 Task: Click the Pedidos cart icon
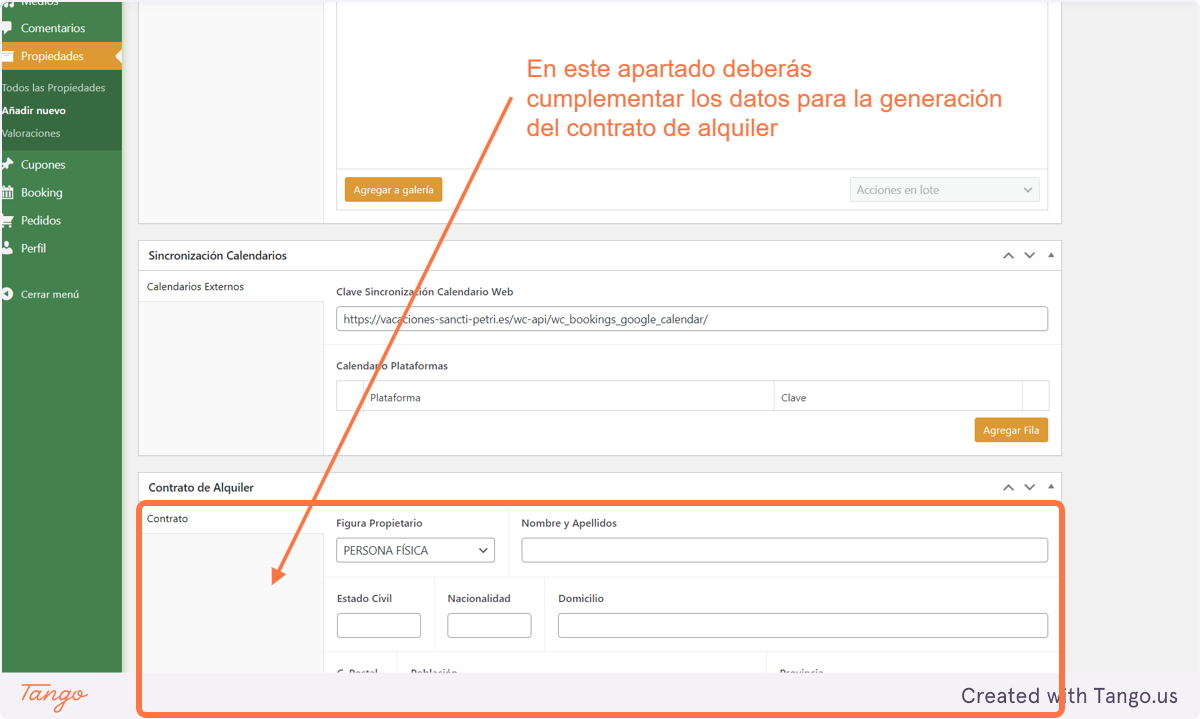pos(7,220)
